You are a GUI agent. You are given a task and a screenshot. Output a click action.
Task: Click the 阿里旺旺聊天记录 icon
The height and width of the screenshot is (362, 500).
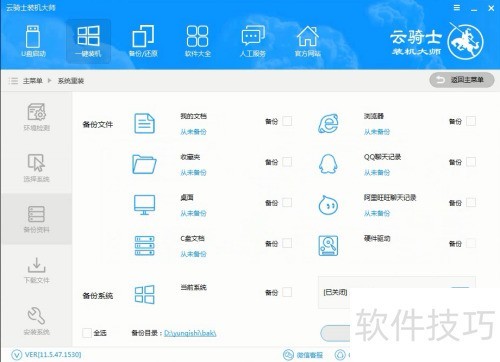click(328, 205)
